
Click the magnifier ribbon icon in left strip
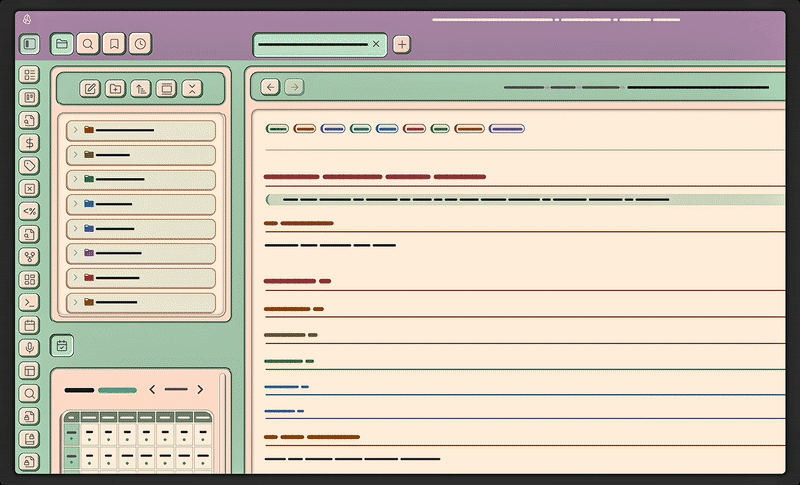(x=30, y=393)
